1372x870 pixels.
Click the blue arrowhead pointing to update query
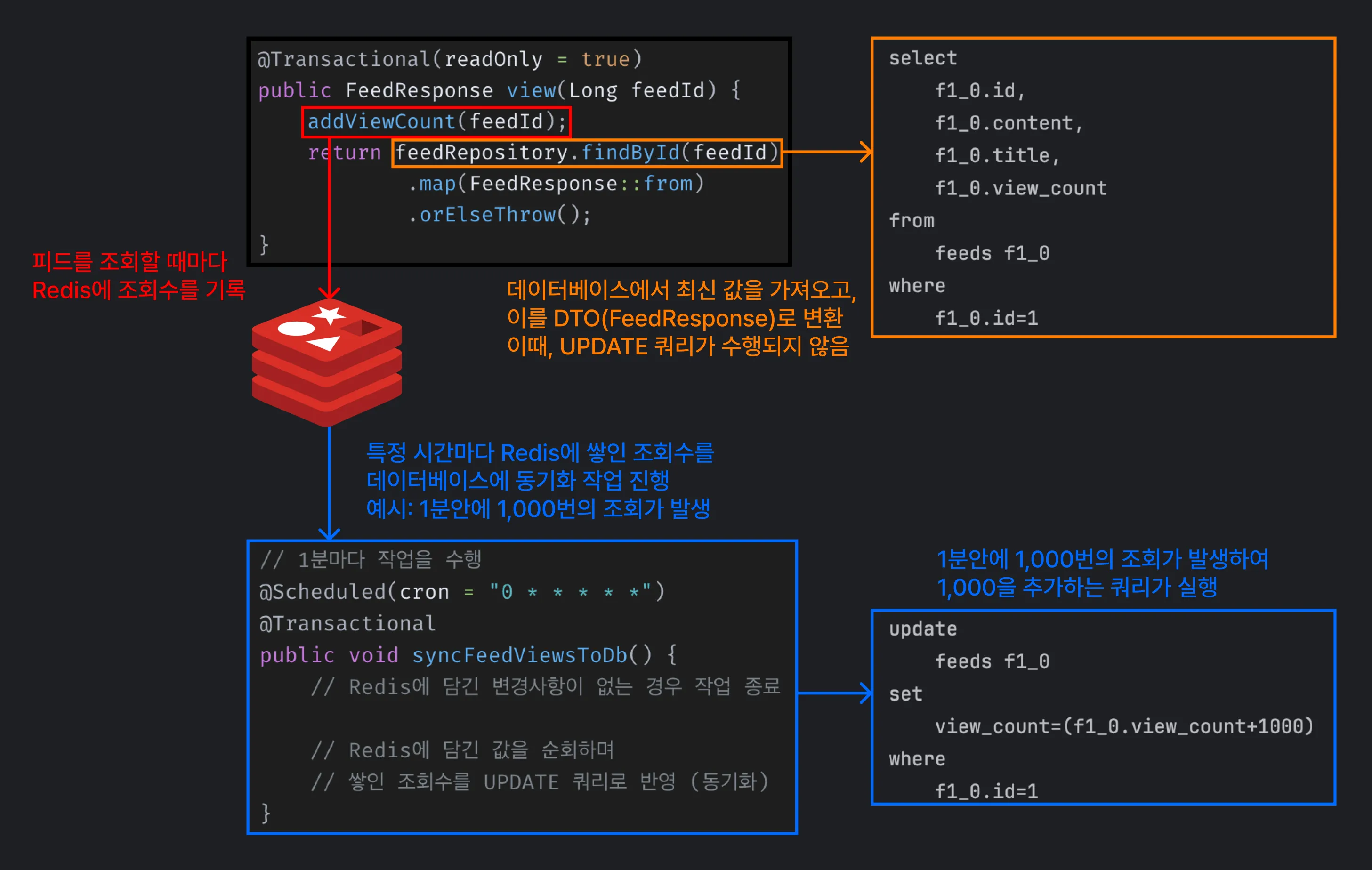(x=865, y=693)
